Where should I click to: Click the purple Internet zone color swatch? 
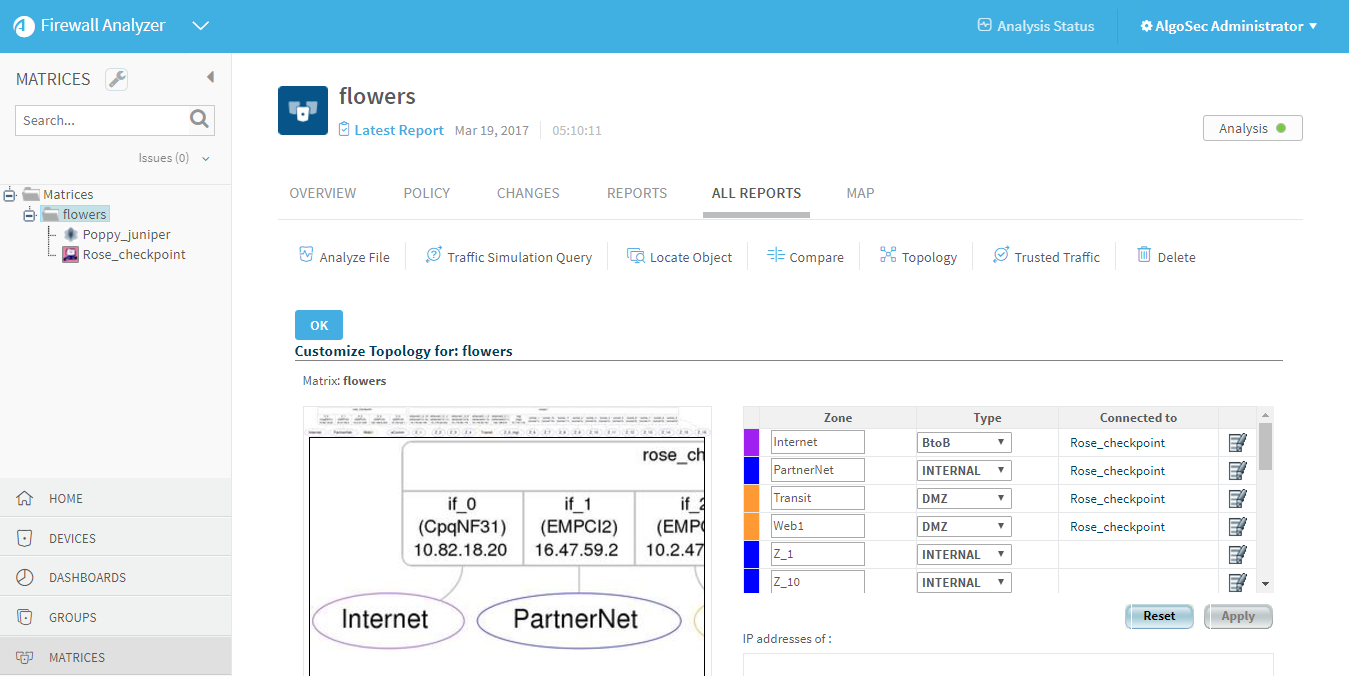(752, 443)
